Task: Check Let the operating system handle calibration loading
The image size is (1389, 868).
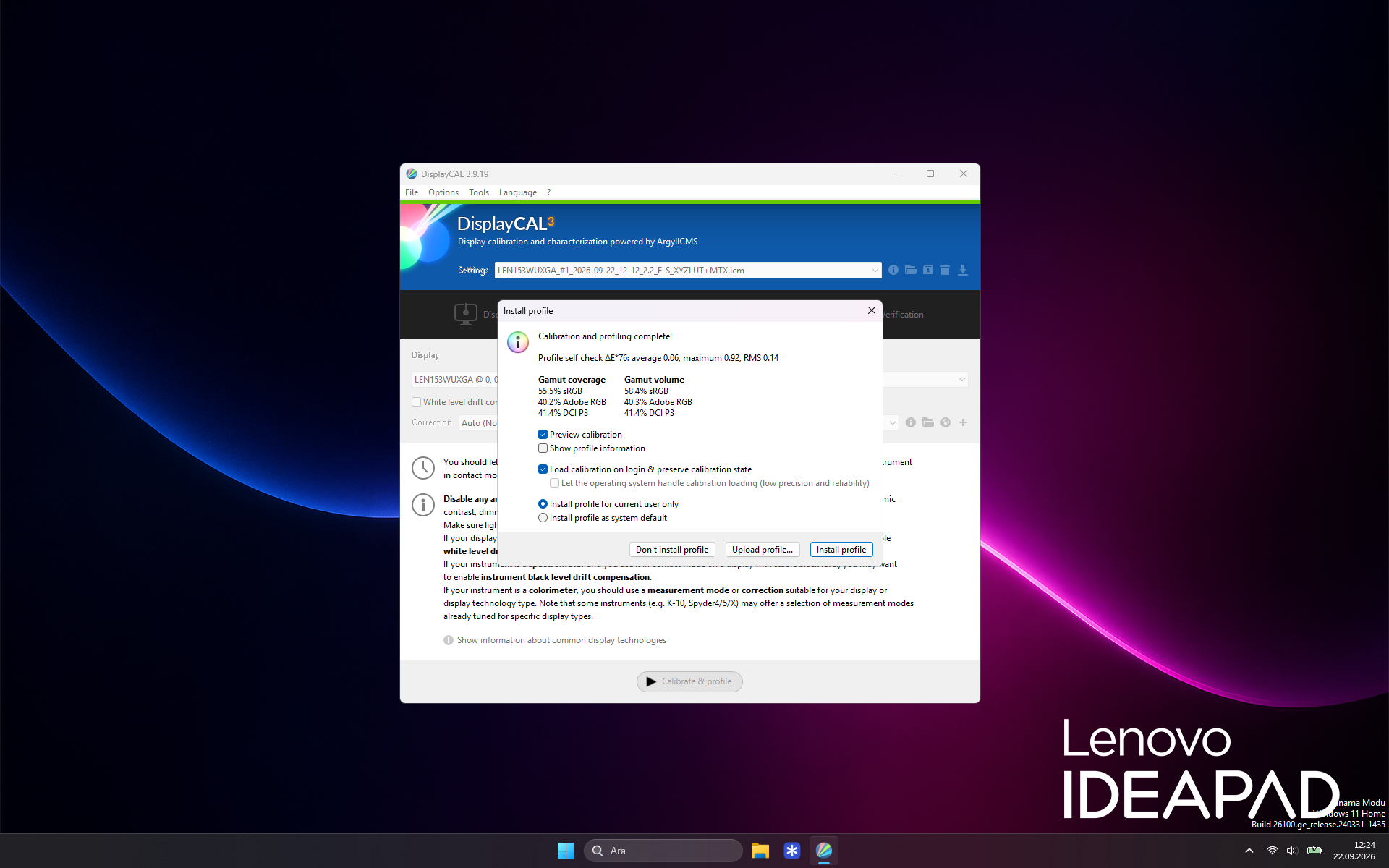Action: [554, 483]
